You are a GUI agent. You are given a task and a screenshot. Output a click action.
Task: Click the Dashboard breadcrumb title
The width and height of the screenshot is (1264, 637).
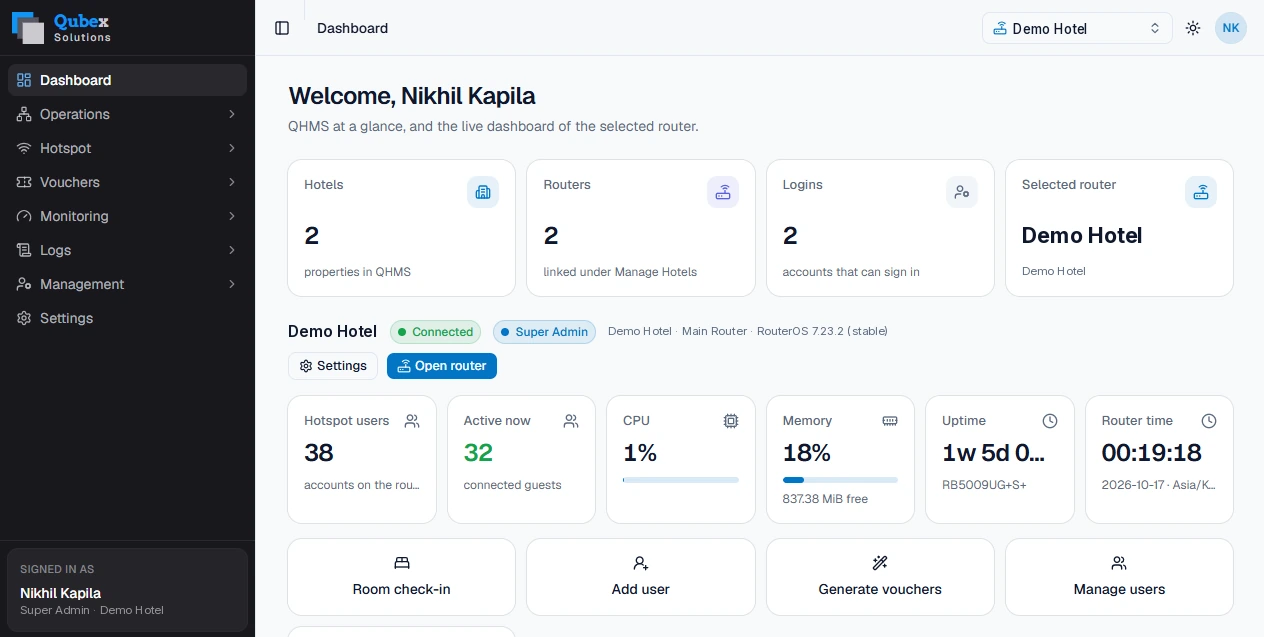[x=352, y=28]
